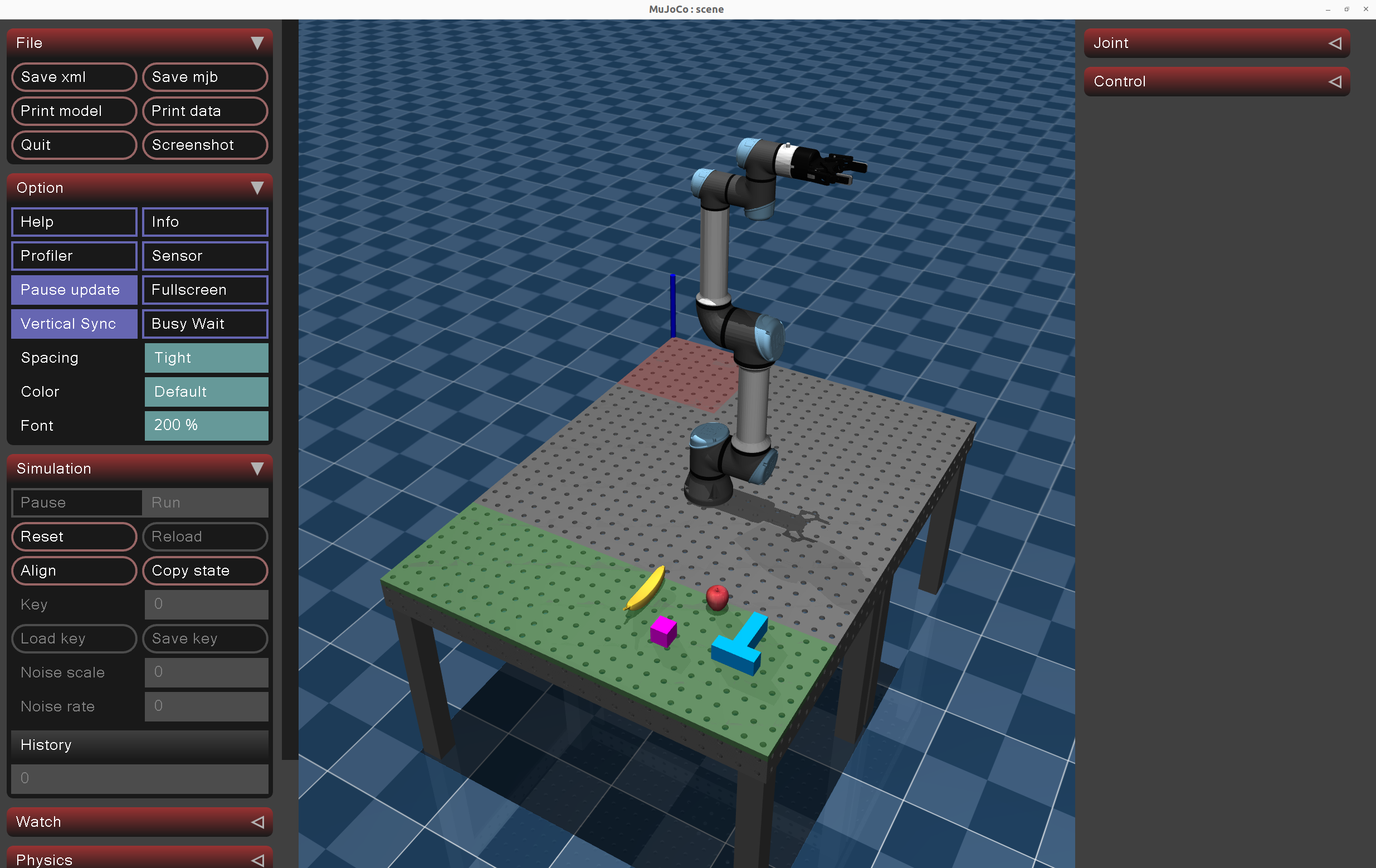
Task: Disable Vertical Sync
Action: coord(74,324)
